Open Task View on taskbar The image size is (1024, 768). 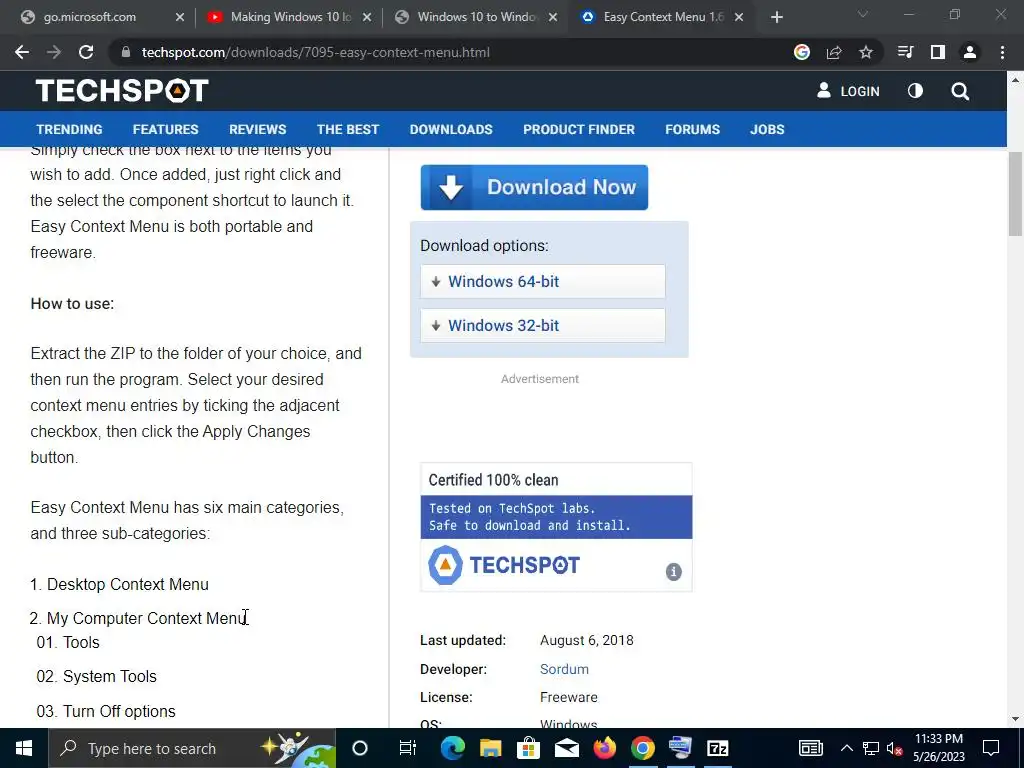click(x=408, y=748)
